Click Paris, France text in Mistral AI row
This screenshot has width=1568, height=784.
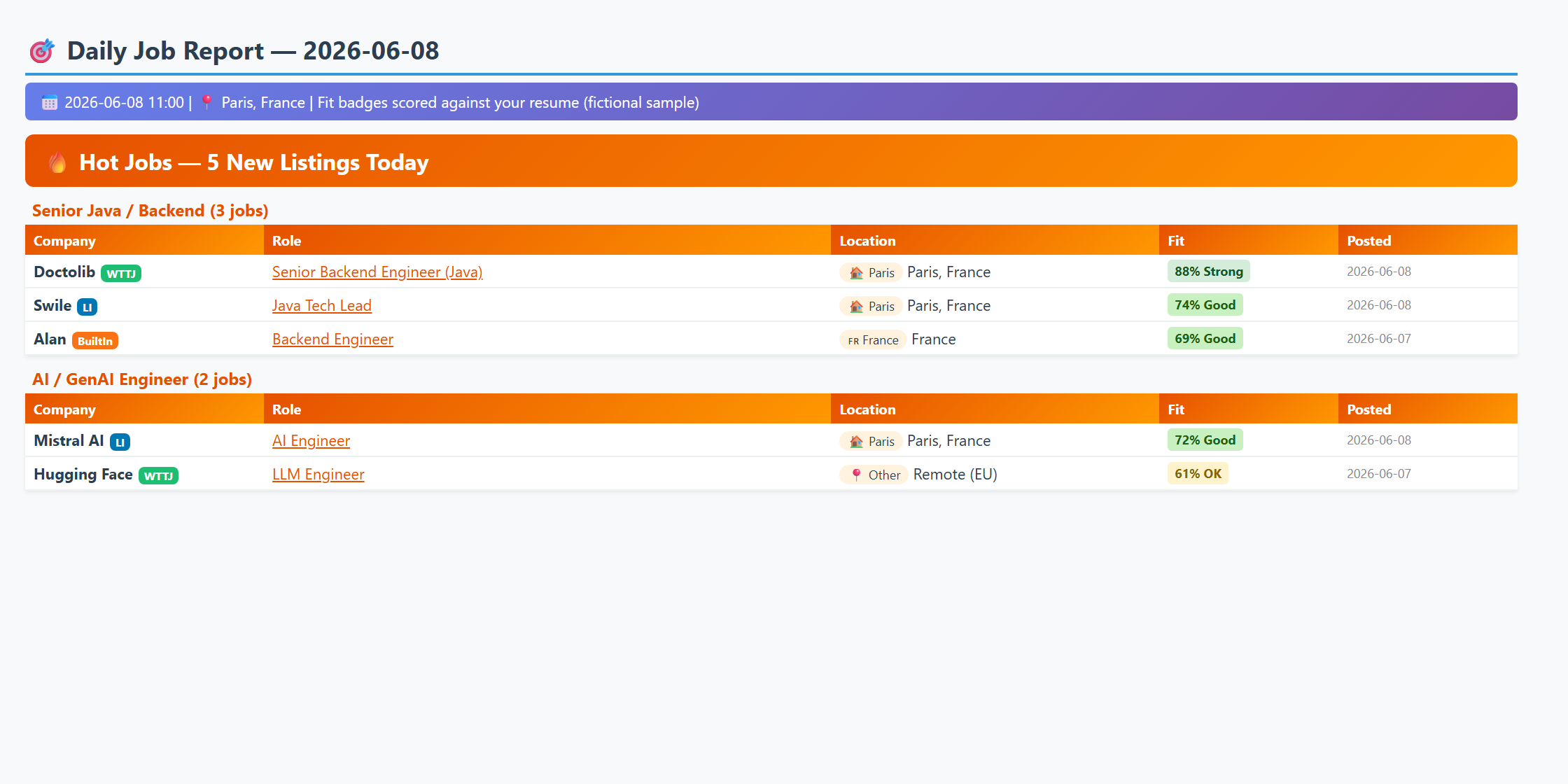[x=949, y=441]
